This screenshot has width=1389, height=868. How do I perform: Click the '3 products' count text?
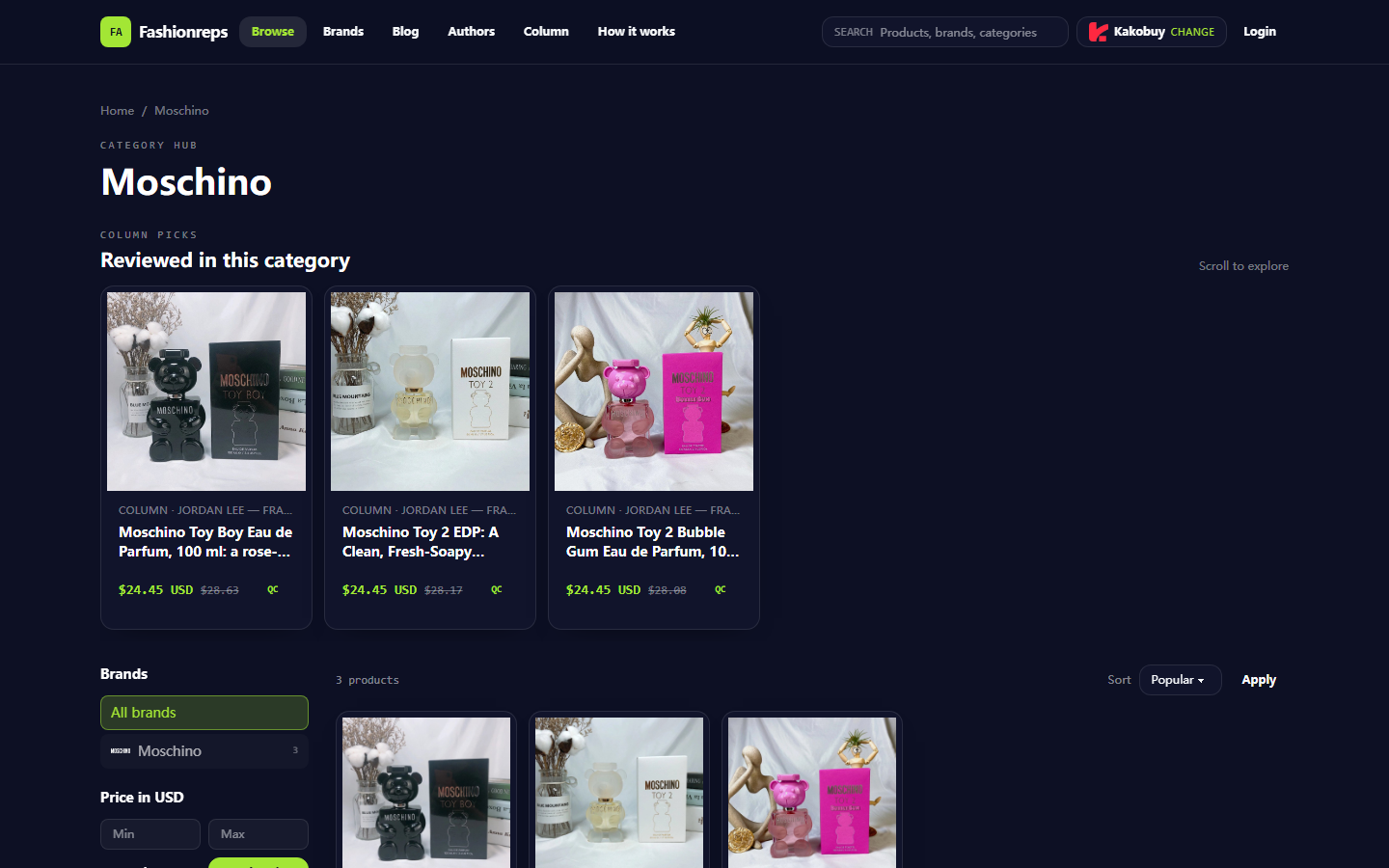[x=368, y=680]
